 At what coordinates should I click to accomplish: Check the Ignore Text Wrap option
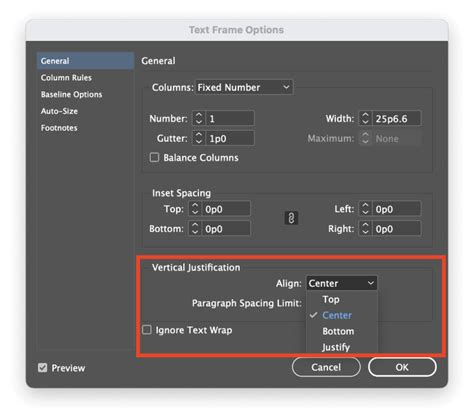[147, 330]
